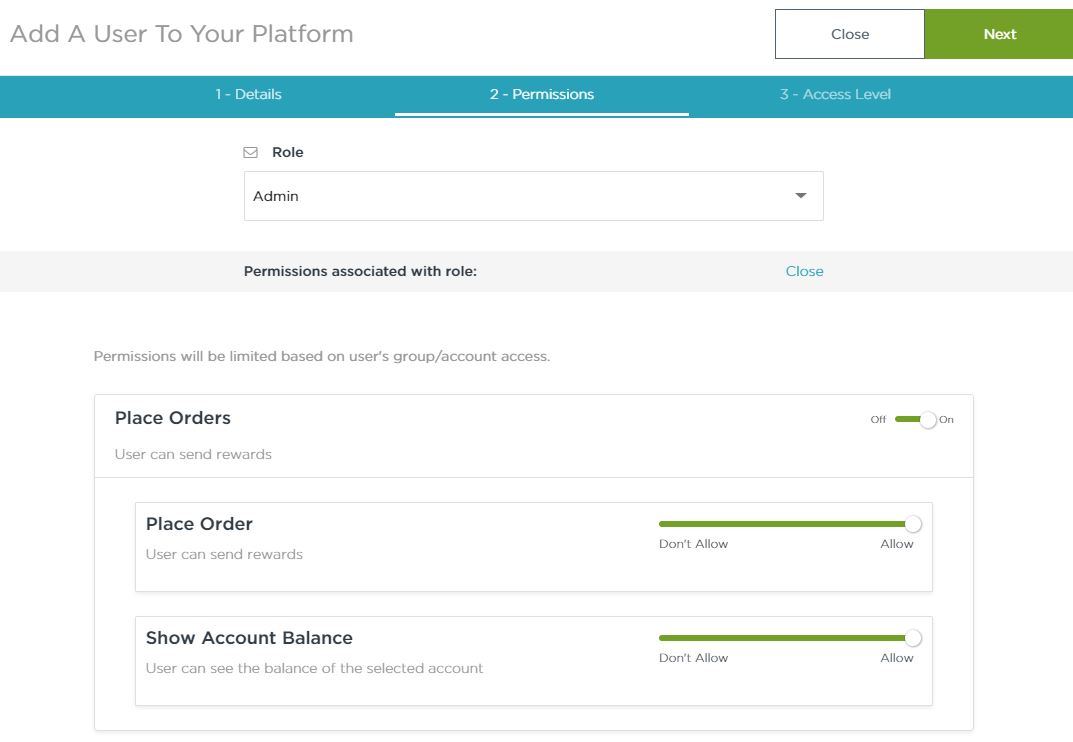Select Allow under Show Account Balance slider
Image resolution: width=1073 pixels, height=742 pixels.
[x=896, y=658]
